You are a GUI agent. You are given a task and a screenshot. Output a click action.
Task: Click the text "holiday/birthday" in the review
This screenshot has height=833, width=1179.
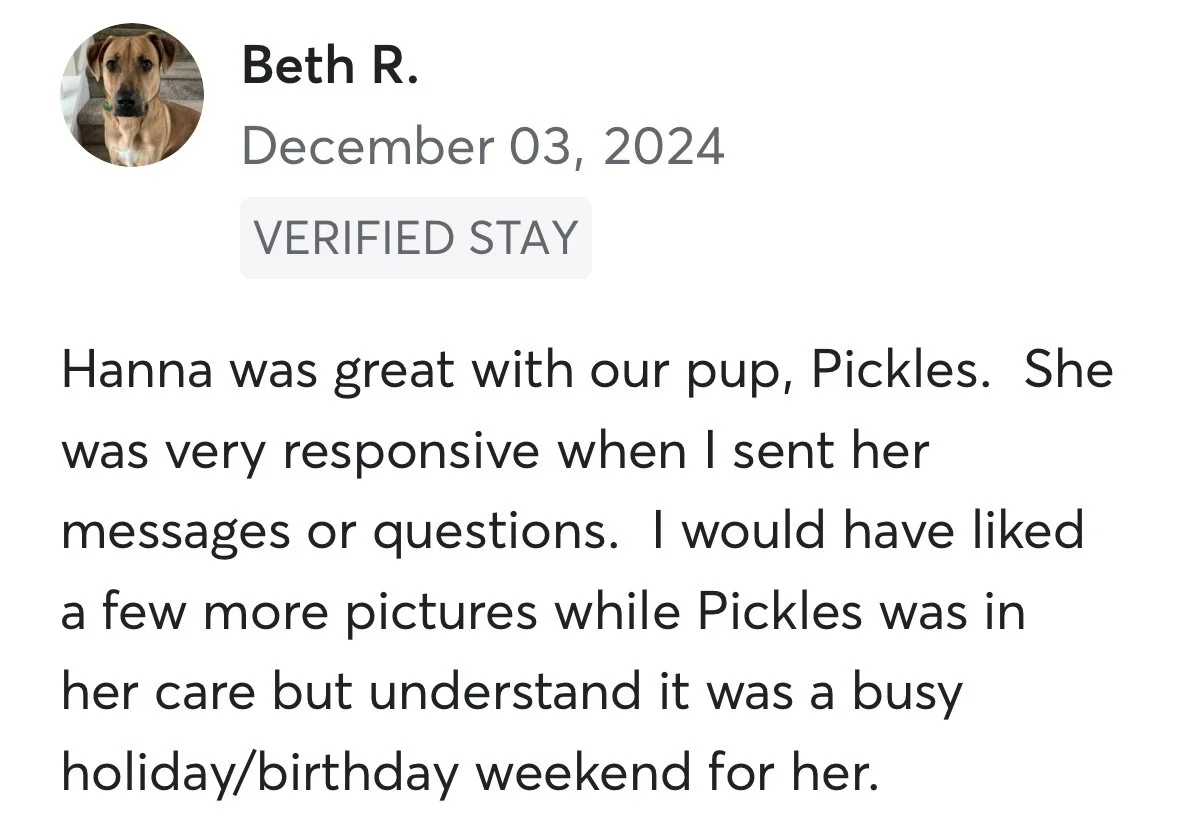coord(259,774)
